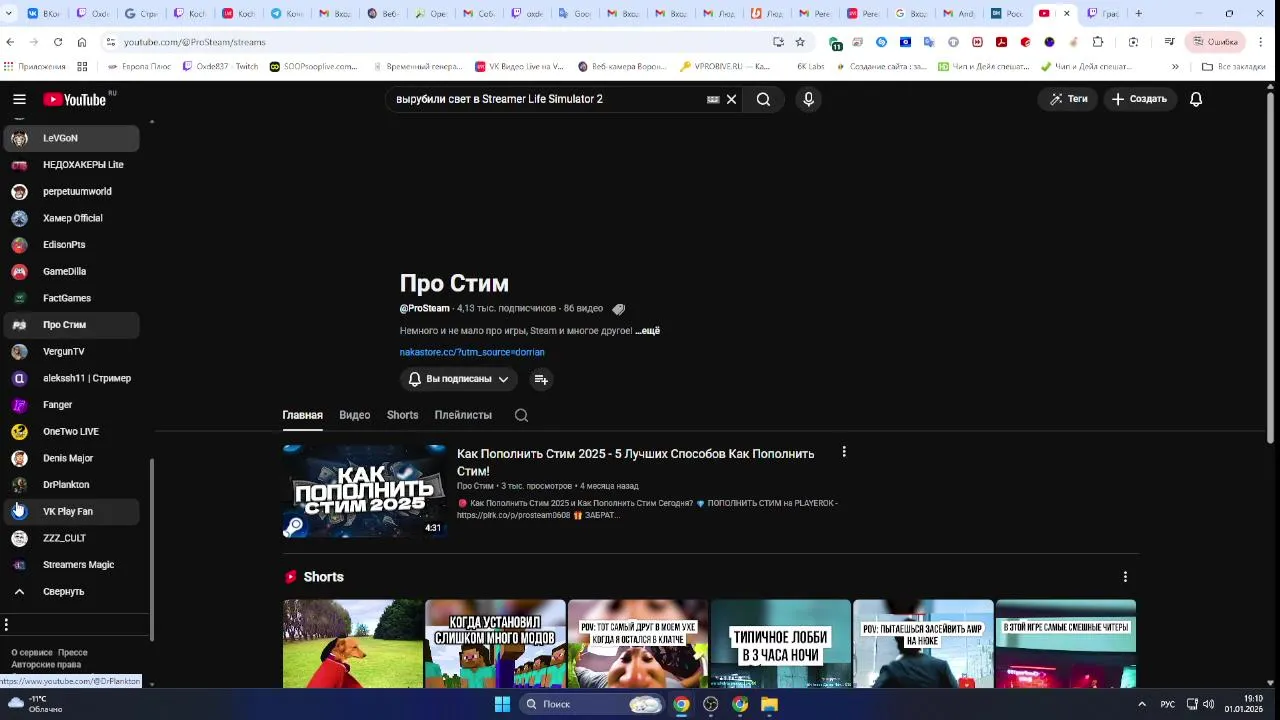Open the Shorts section three-dot menu
The width and height of the screenshot is (1280, 720).
tap(1125, 577)
